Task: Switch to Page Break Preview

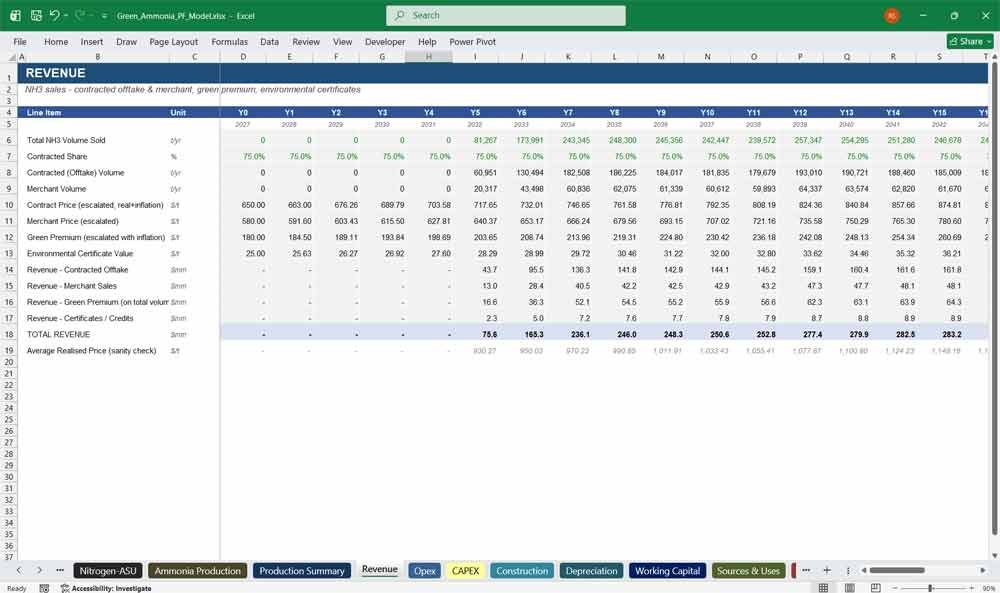Action: [876, 587]
